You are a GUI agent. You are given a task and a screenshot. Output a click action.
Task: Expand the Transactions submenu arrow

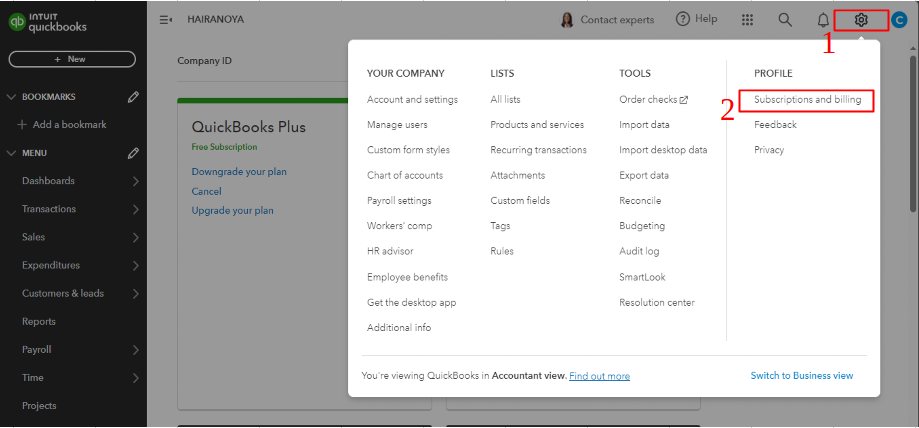(135, 209)
